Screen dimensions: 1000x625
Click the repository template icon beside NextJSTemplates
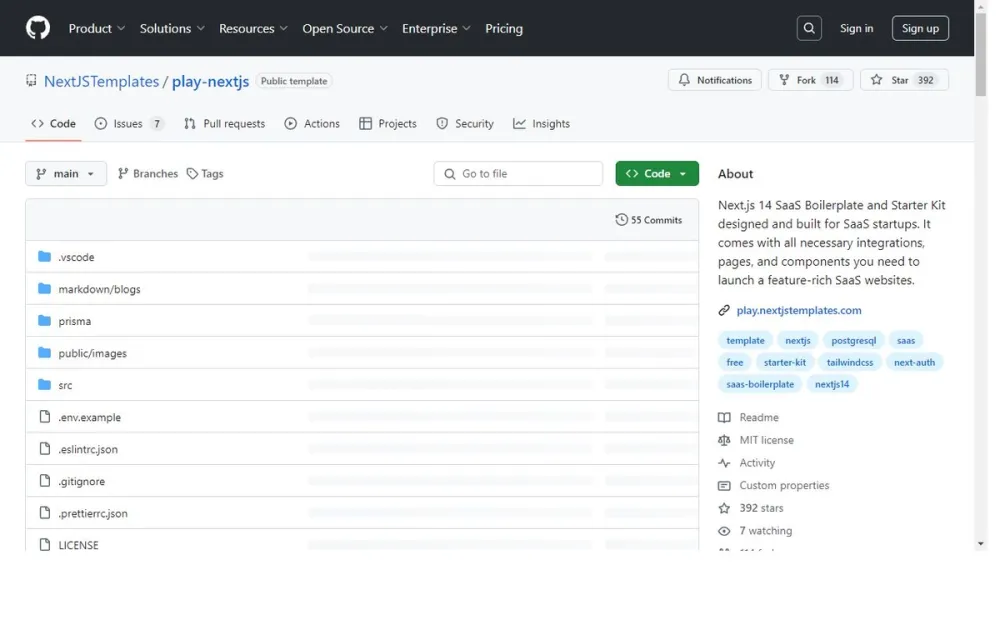coord(31,80)
